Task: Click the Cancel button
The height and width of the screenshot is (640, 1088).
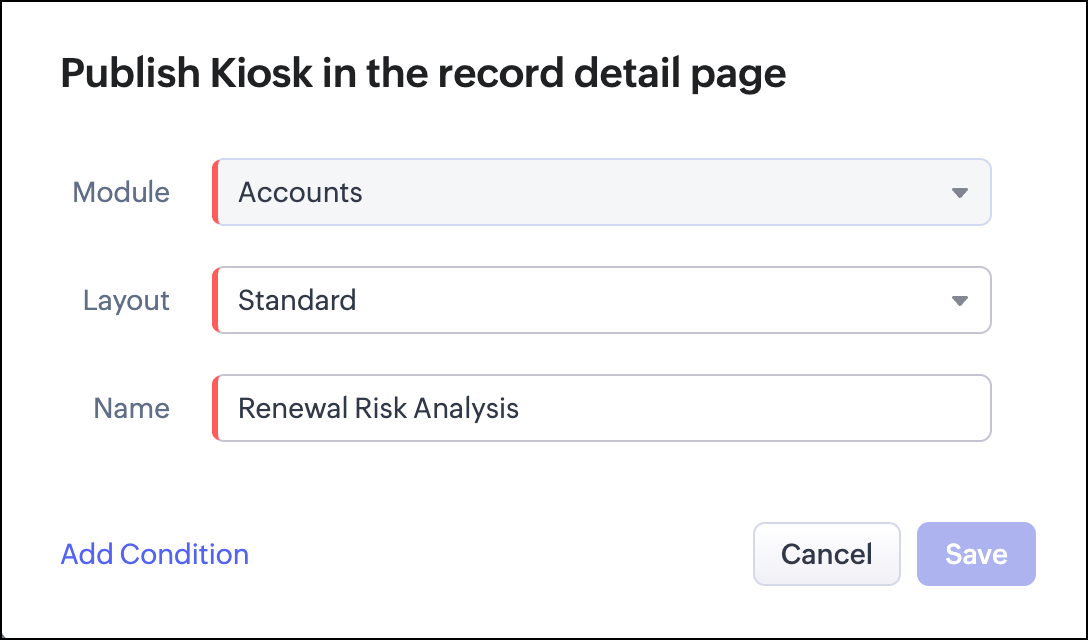Action: click(x=826, y=554)
